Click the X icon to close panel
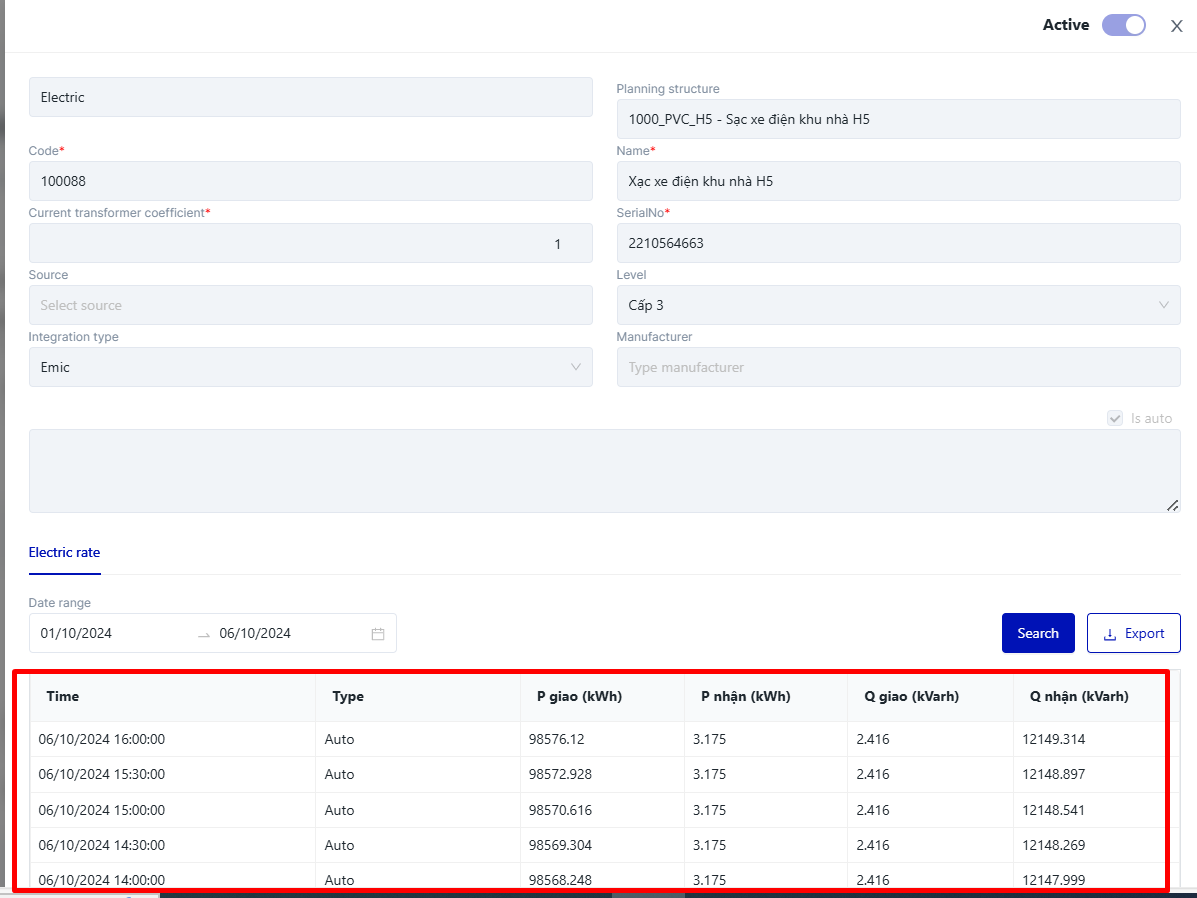This screenshot has height=898, width=1197. coord(1176,26)
